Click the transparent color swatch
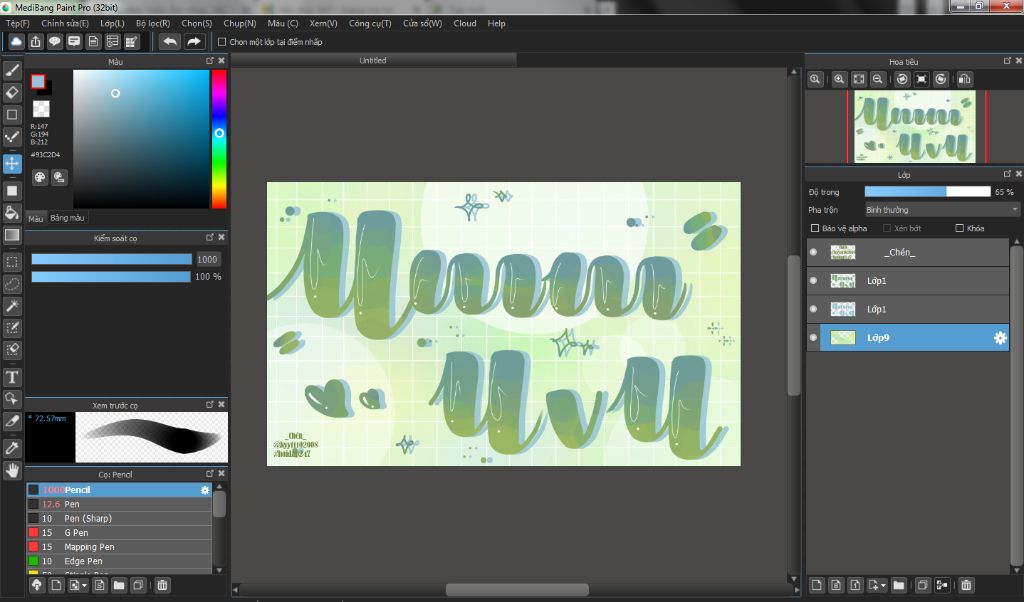Screen dimensions: 1024x602 pos(41,108)
